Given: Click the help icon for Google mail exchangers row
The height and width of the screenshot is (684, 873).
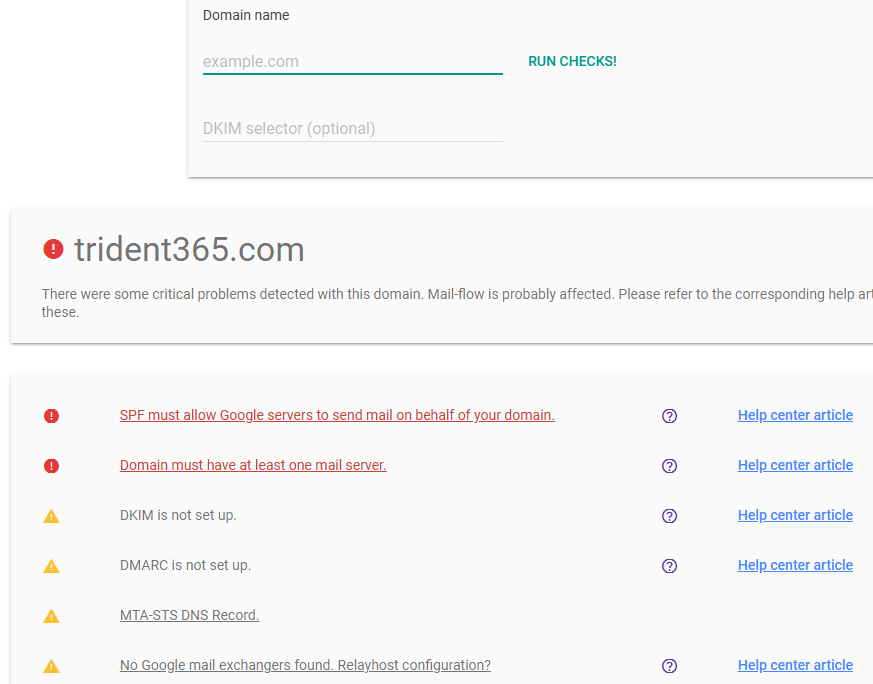Looking at the screenshot, I should tap(670, 666).
